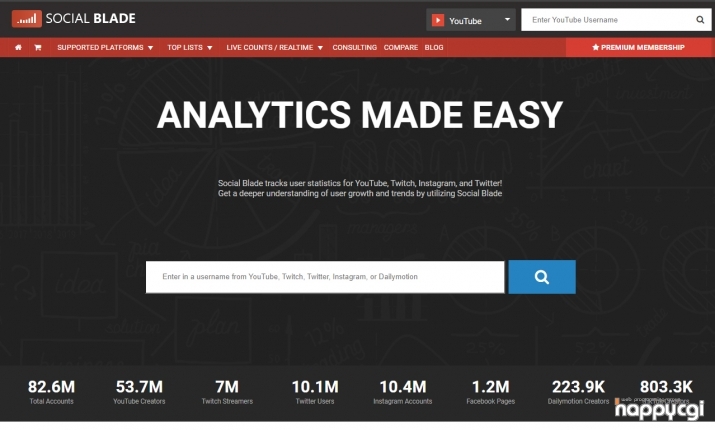
Task: Click the Social Blade logo icon
Action: click(26, 19)
